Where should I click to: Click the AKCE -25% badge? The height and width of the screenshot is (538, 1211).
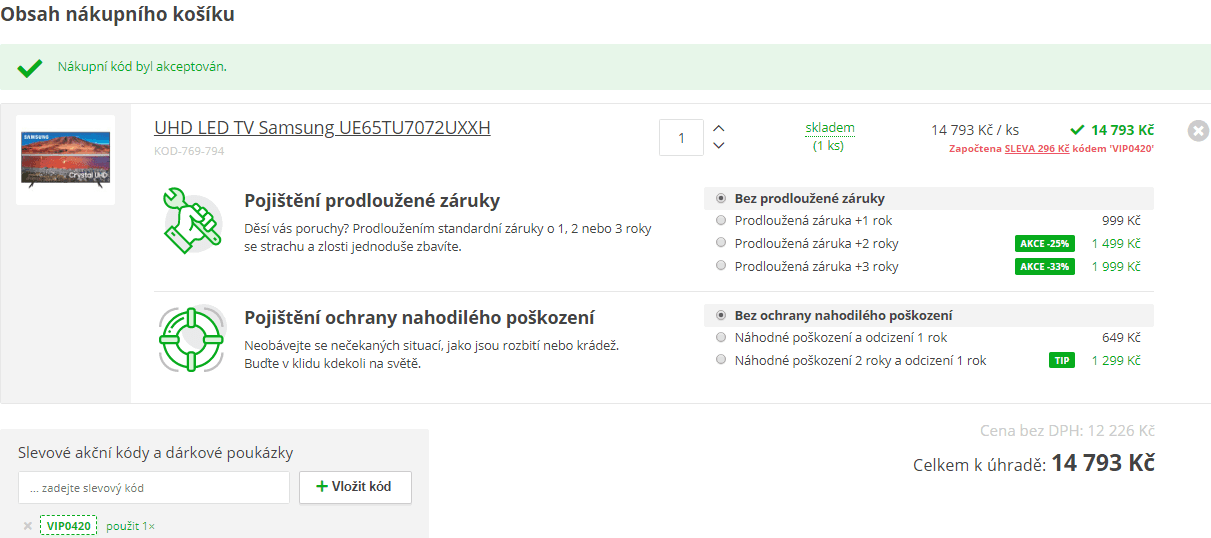[1045, 243]
